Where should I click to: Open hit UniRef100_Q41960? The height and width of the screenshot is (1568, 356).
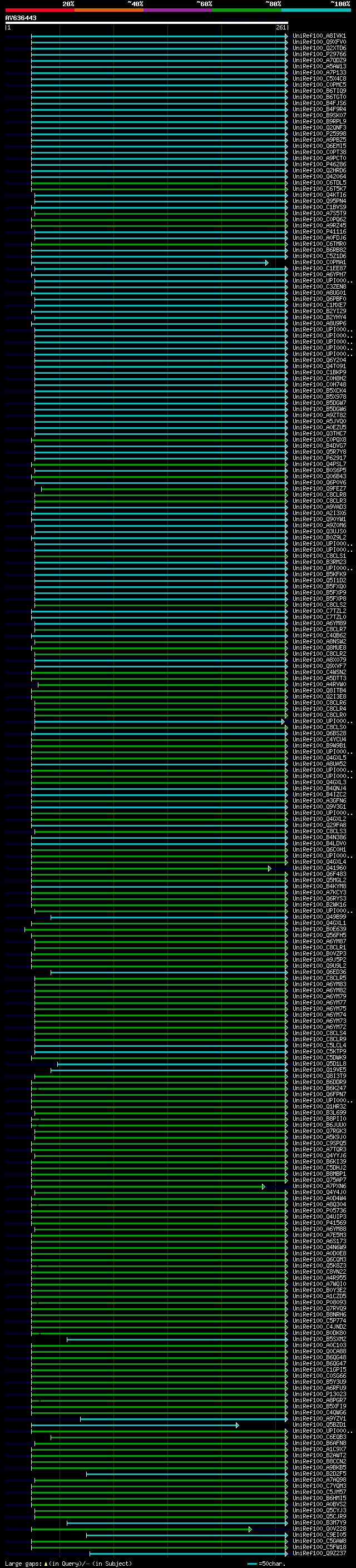click(319, 869)
